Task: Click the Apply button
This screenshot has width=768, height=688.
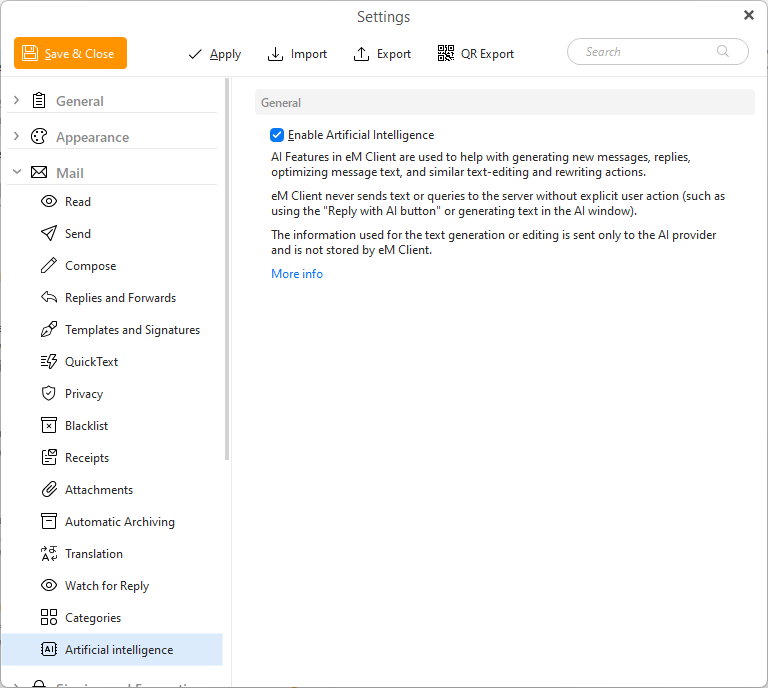Action: click(215, 54)
